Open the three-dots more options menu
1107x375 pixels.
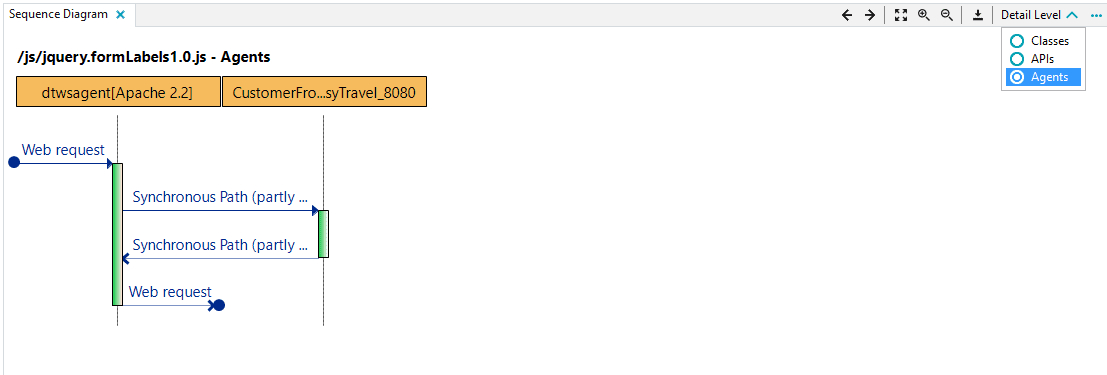coord(1096,15)
